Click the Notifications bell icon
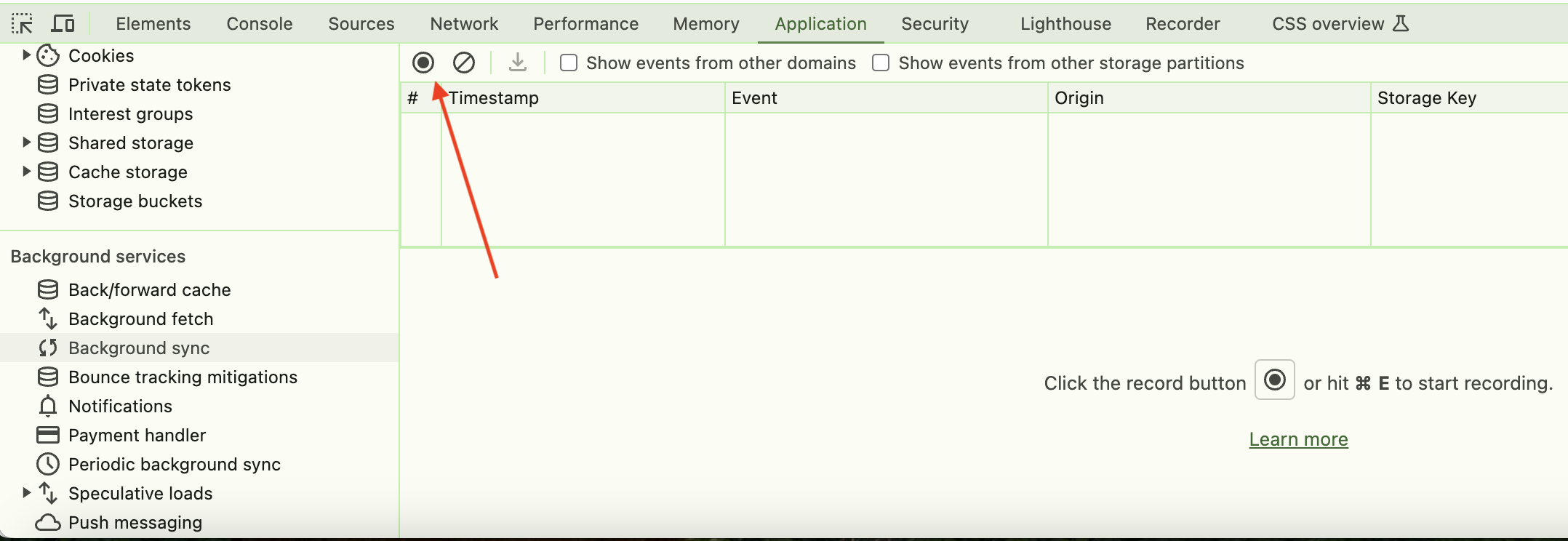The height and width of the screenshot is (541, 1568). 48,406
